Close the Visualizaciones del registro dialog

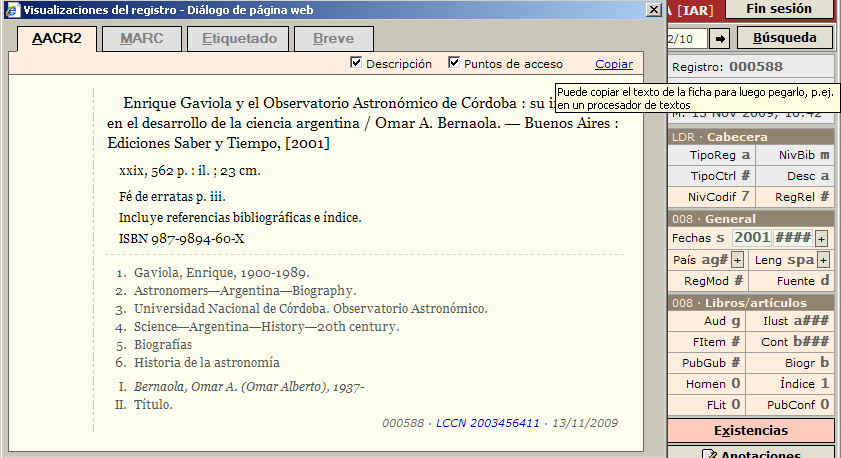tap(653, 10)
